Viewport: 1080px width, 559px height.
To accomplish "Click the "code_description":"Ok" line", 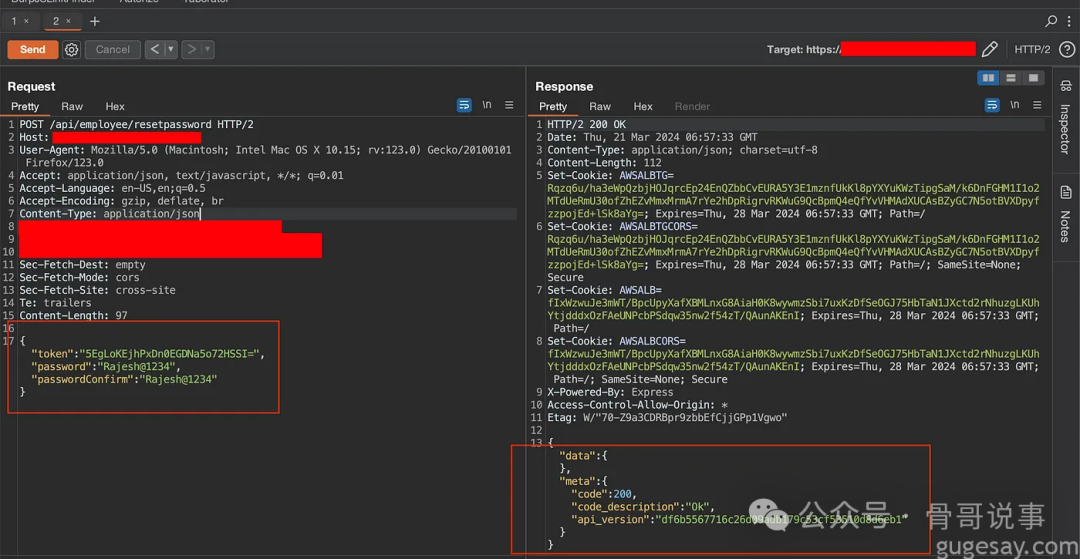I will click(x=643, y=506).
